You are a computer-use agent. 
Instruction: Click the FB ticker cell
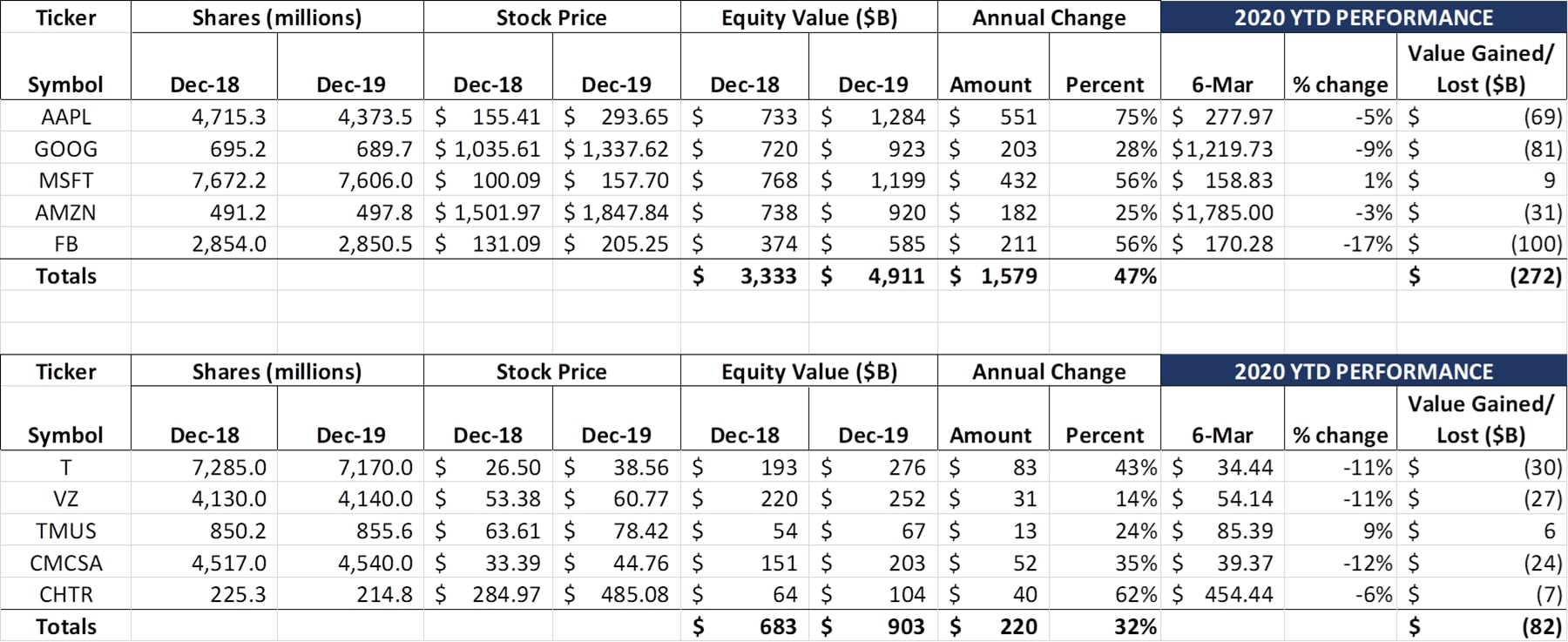coord(66,244)
